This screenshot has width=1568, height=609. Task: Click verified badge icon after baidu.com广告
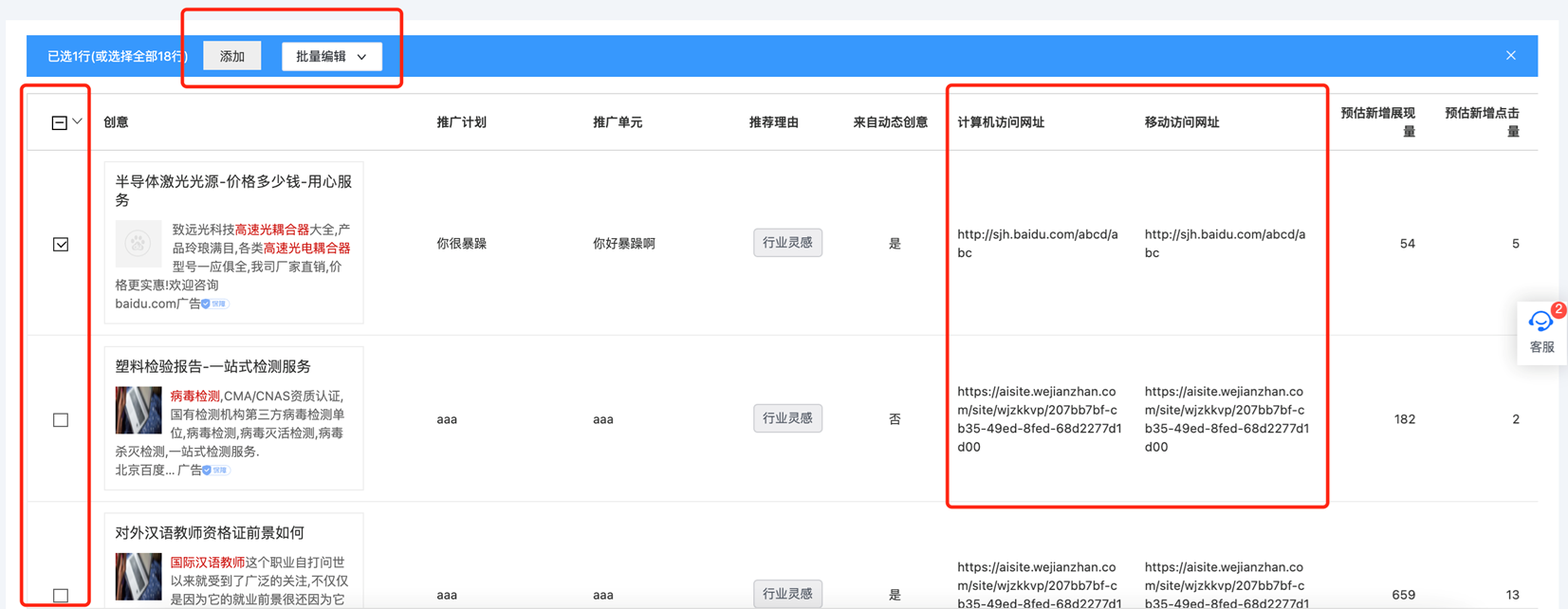click(207, 304)
